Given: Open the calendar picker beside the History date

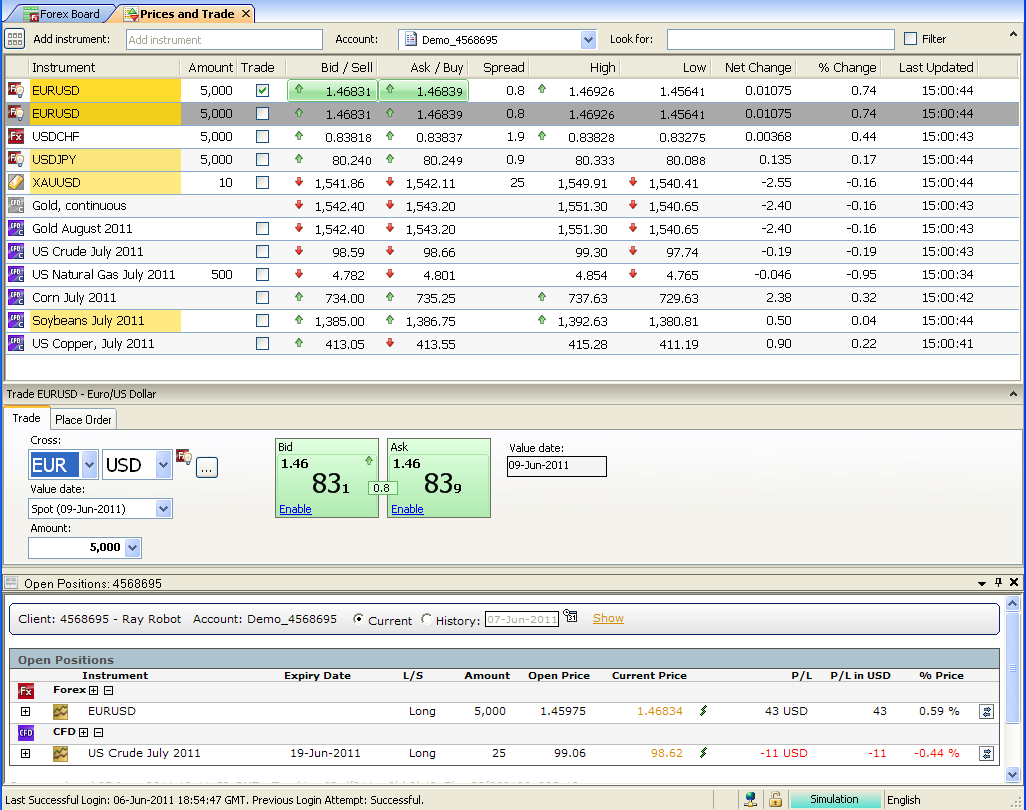Looking at the screenshot, I should pos(571,616).
